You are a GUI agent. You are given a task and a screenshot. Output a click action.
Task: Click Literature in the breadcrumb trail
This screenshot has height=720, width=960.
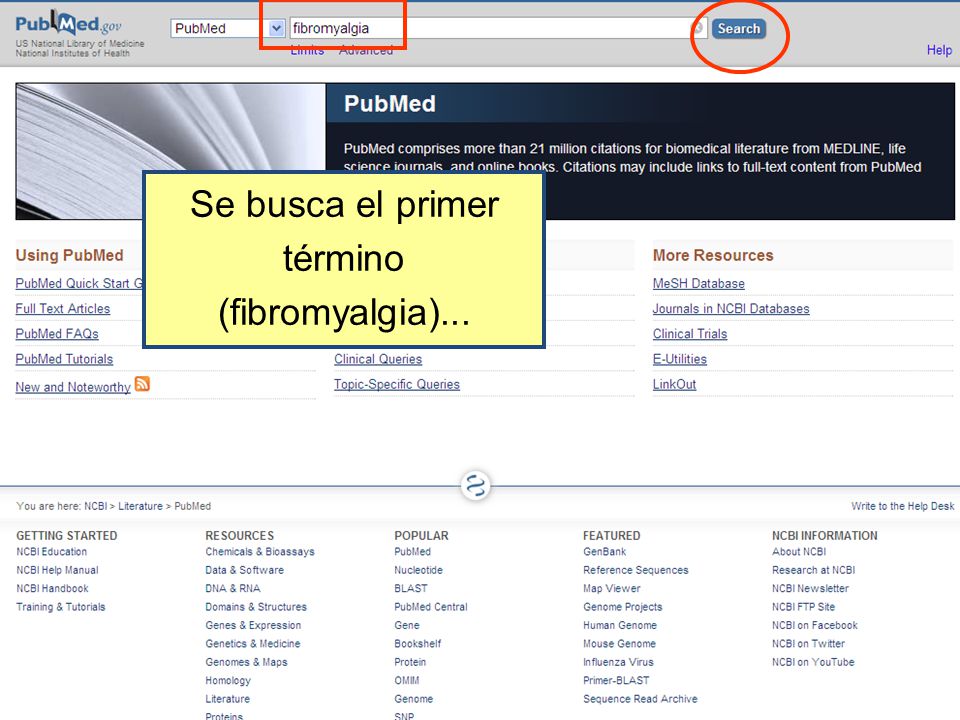pyautogui.click(x=140, y=506)
